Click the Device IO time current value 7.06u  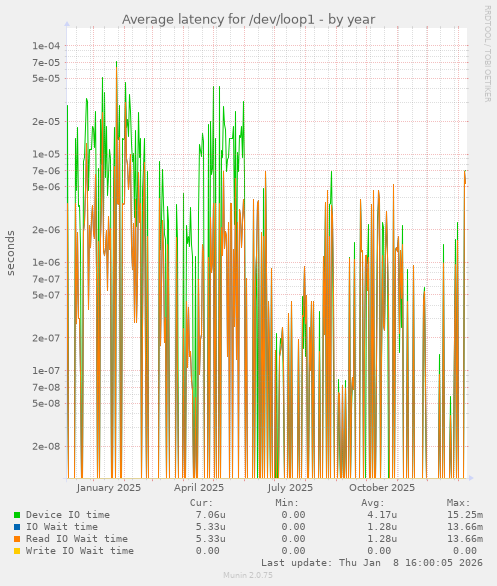[x=210, y=515]
